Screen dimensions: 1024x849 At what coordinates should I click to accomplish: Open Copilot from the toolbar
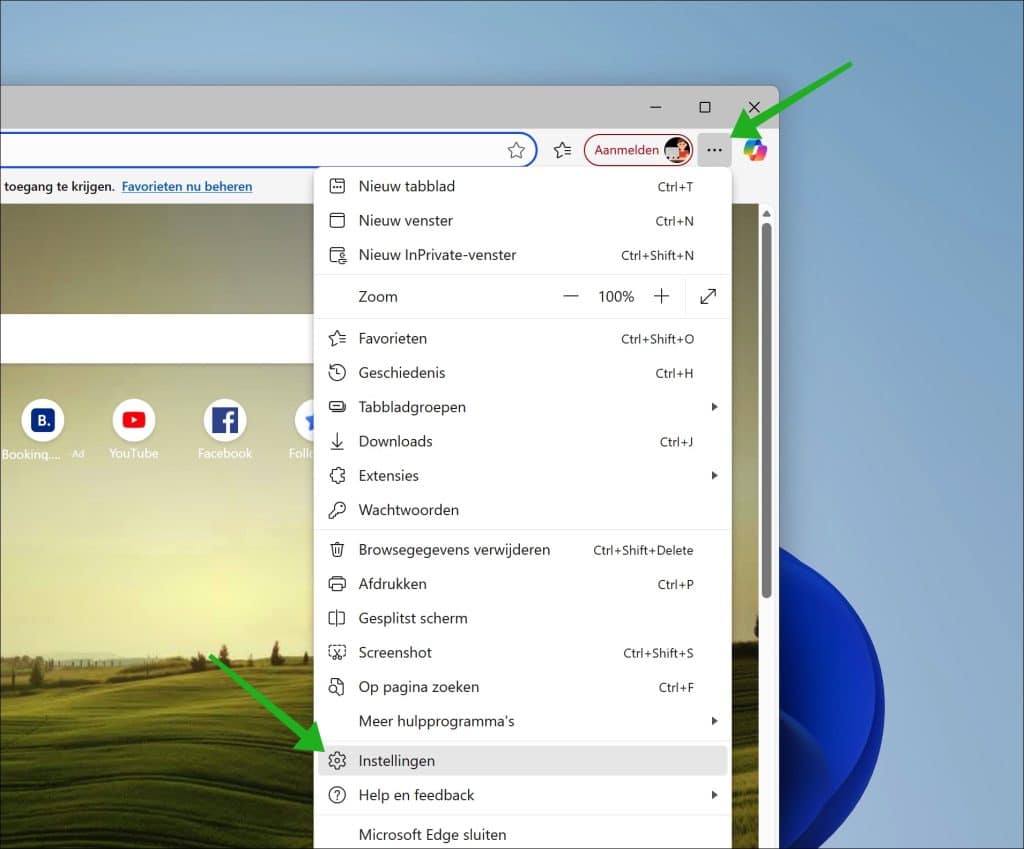[755, 150]
